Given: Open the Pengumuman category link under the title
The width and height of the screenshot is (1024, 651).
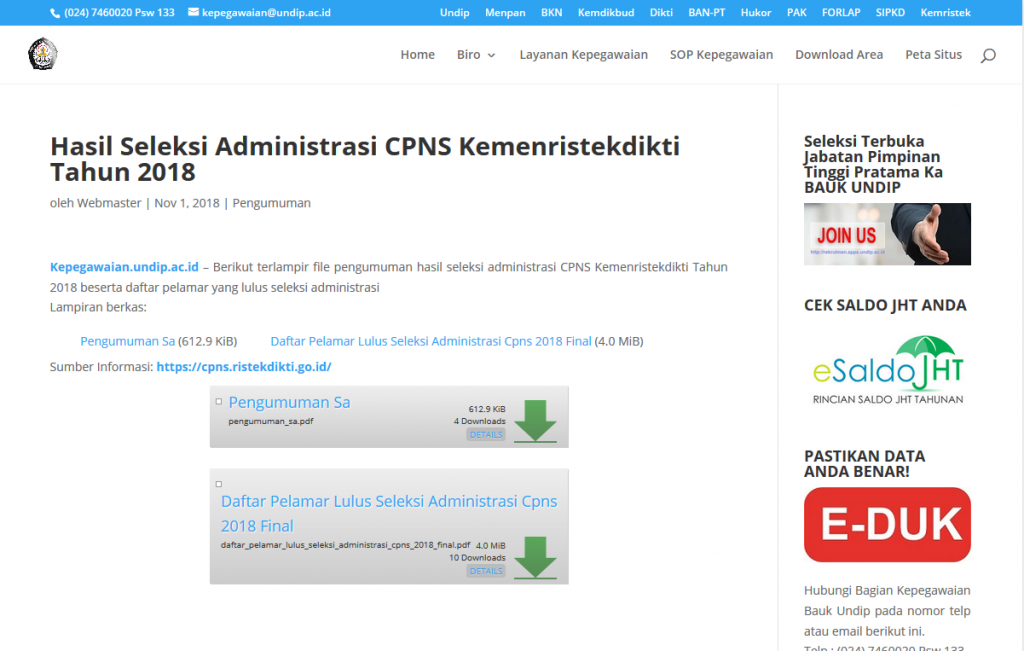Looking at the screenshot, I should coord(271,203).
